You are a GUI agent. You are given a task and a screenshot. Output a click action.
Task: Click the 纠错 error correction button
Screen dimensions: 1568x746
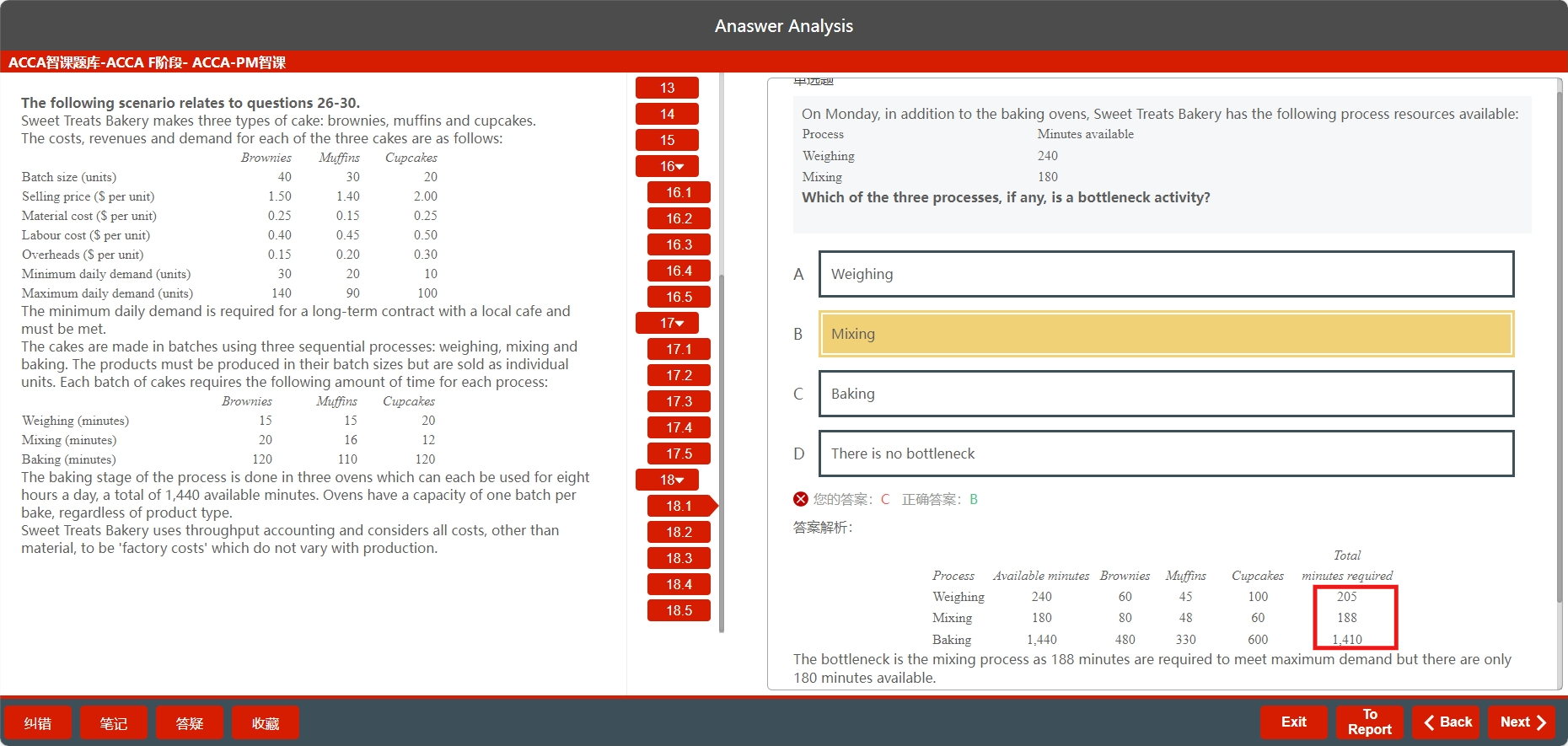(38, 723)
